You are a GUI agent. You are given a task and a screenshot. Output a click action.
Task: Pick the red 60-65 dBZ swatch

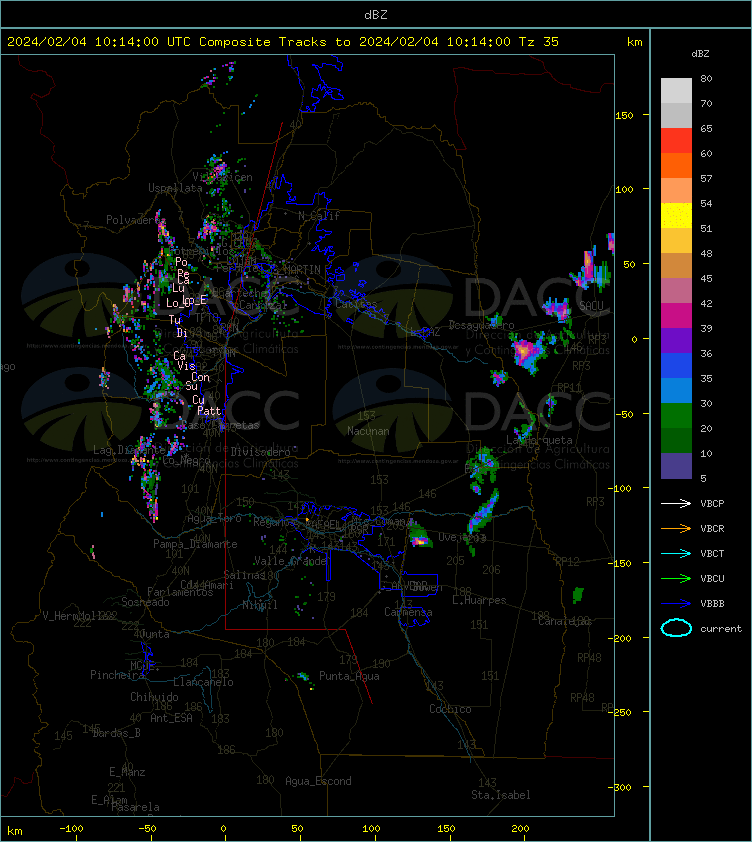click(676, 141)
